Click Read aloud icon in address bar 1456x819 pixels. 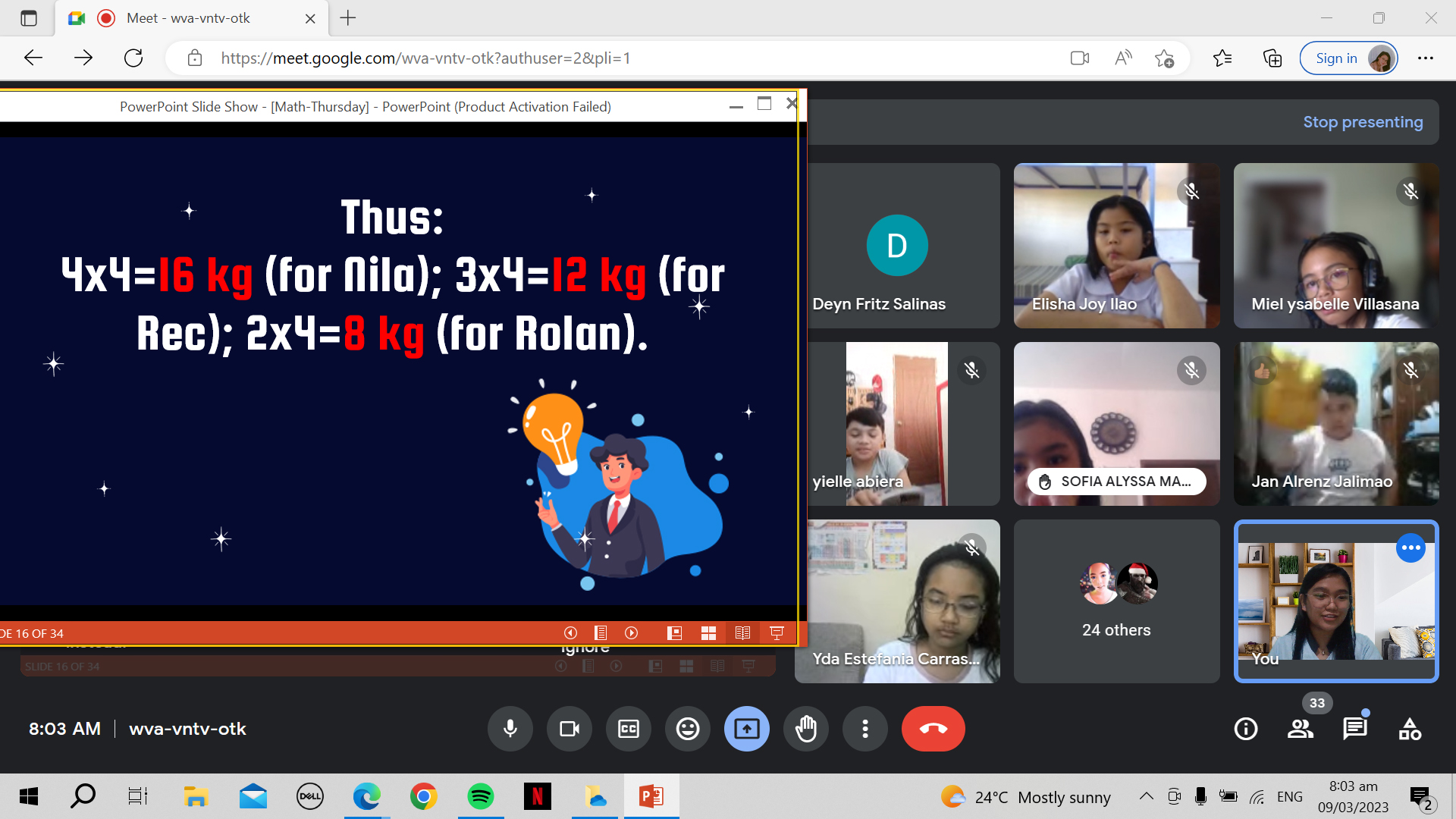1123,58
